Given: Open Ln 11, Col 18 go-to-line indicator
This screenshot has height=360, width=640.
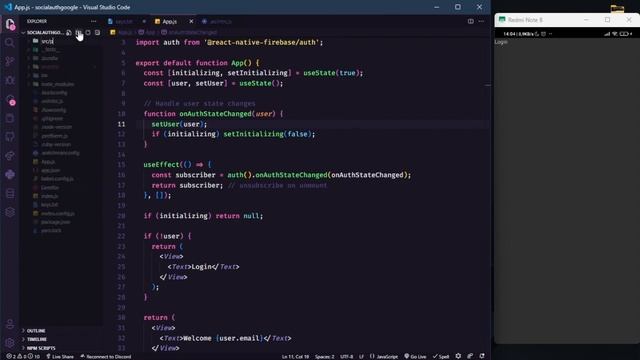Looking at the screenshot, I should [x=295, y=356].
